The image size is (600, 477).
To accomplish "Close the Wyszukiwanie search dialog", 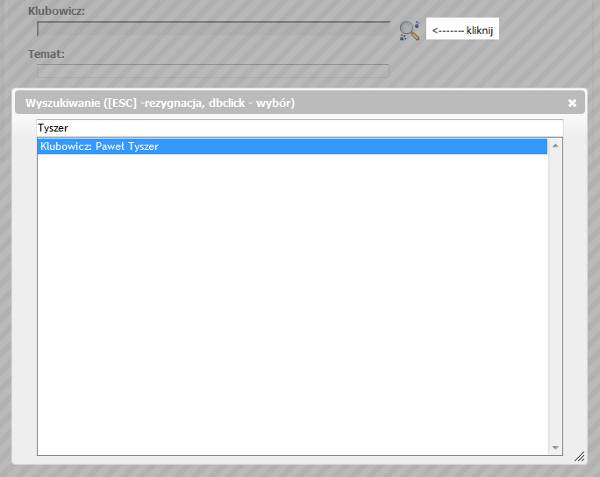I will click(x=572, y=103).
